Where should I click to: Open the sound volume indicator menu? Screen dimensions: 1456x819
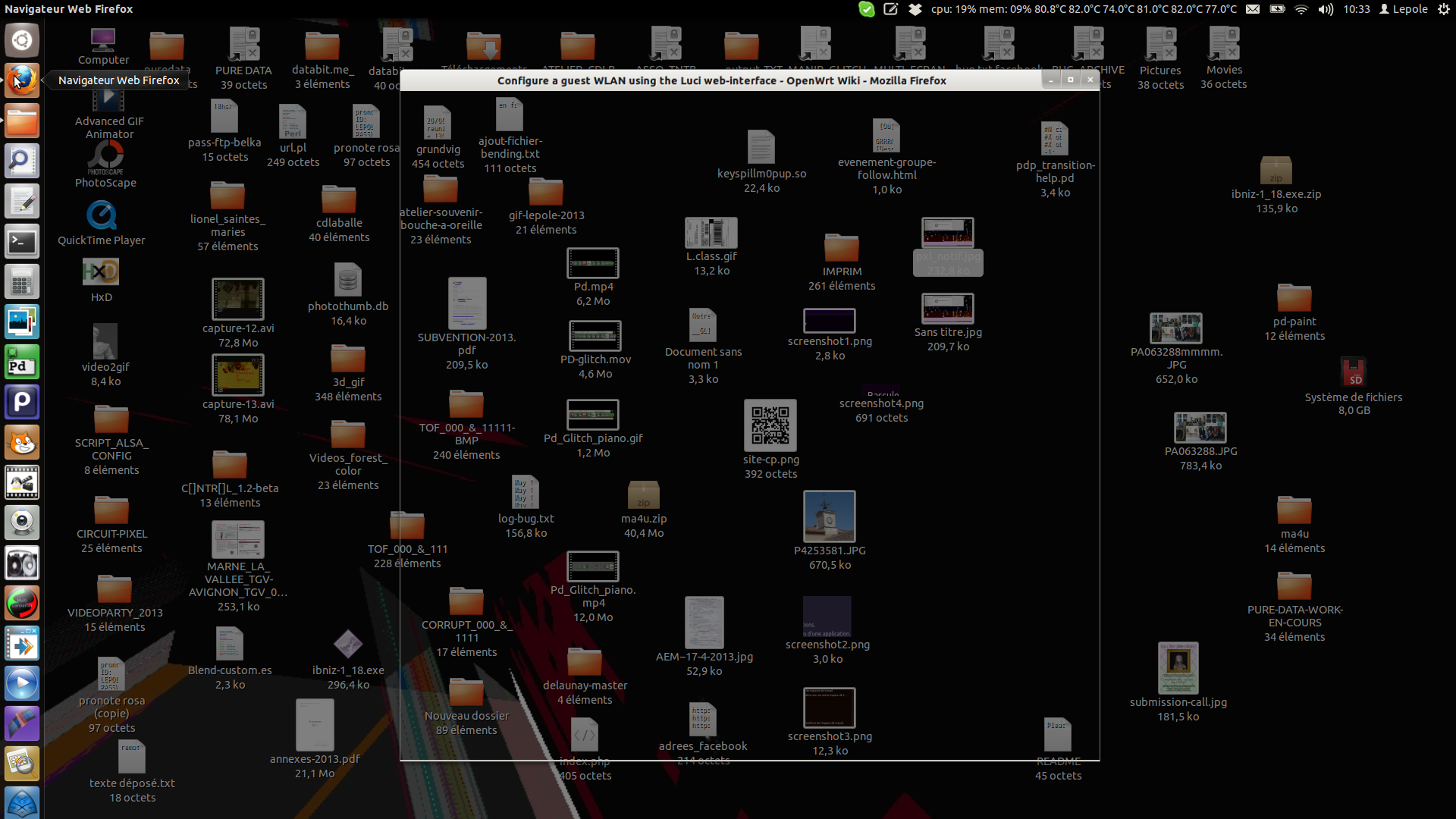(1326, 9)
